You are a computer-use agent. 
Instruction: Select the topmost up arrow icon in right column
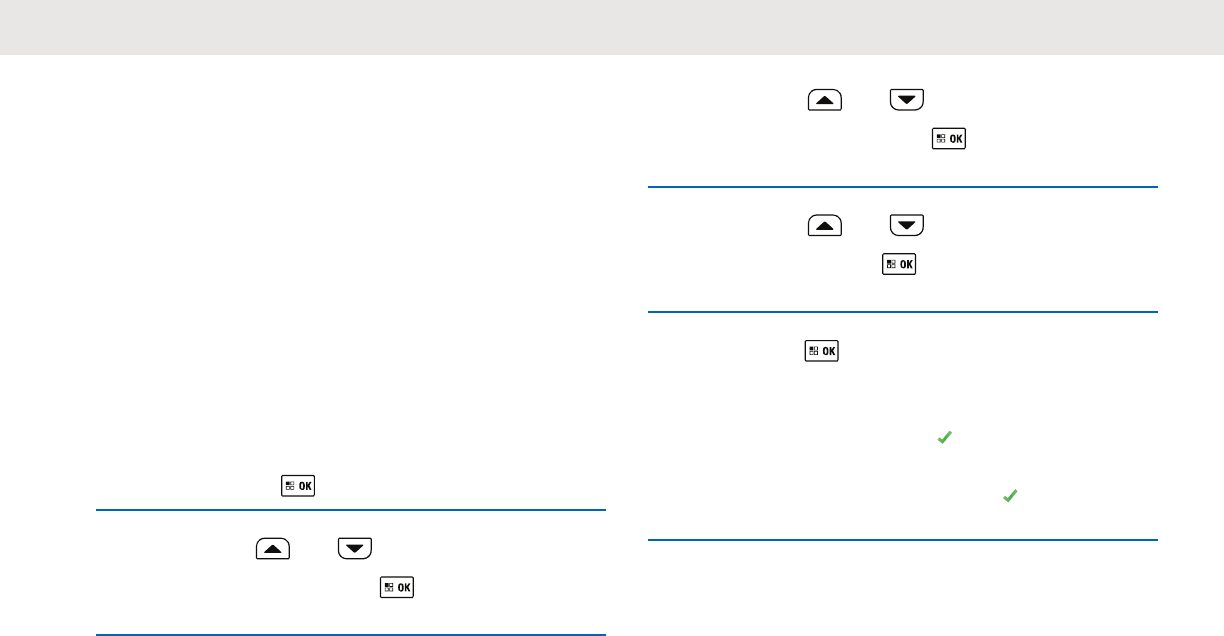click(x=825, y=100)
